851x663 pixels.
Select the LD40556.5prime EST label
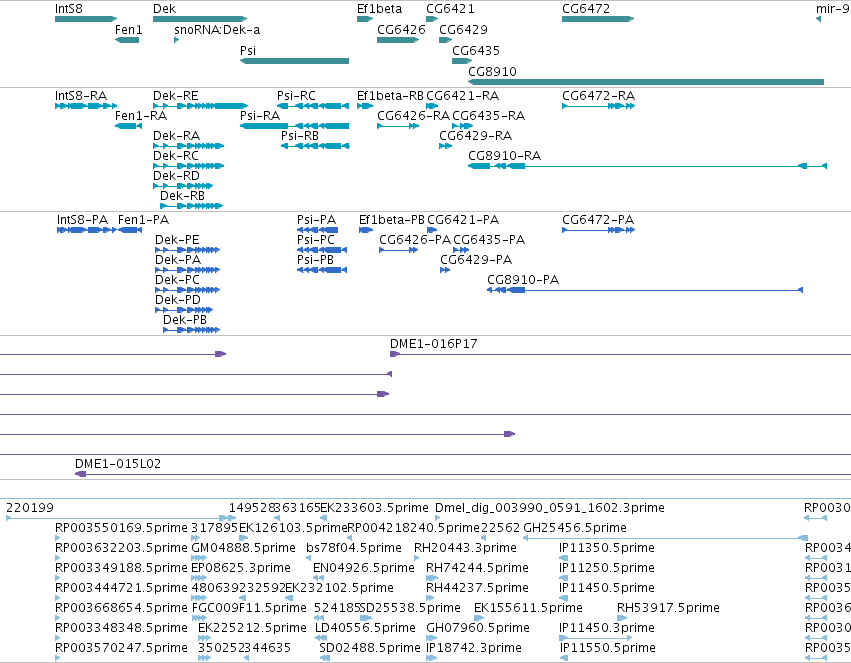pyautogui.click(x=365, y=628)
